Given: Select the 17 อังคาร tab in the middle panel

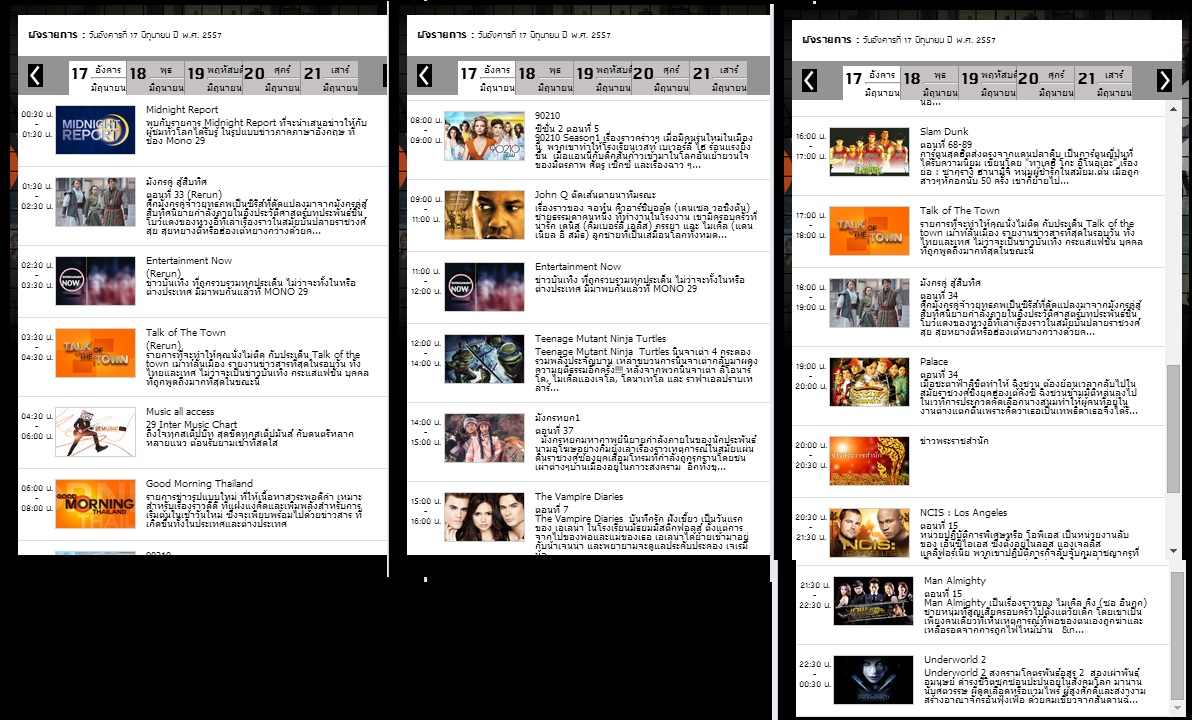Looking at the screenshot, I should coord(487,78).
